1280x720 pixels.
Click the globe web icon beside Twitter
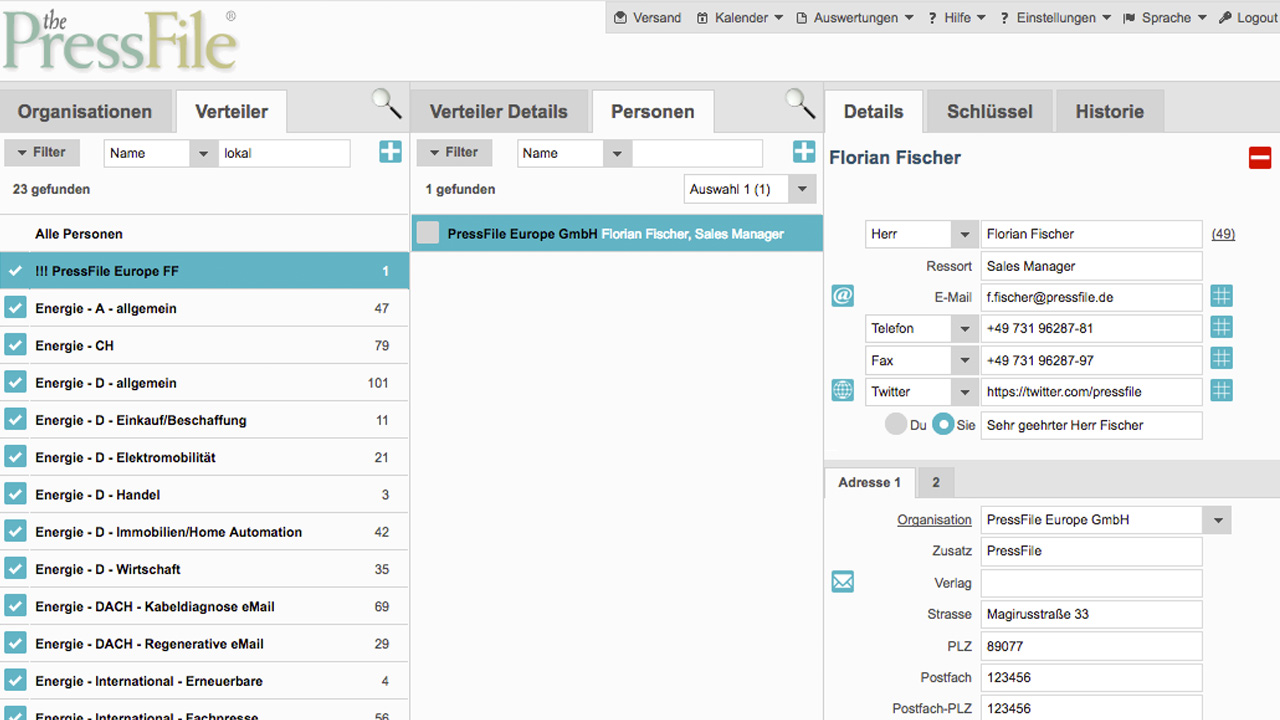843,391
